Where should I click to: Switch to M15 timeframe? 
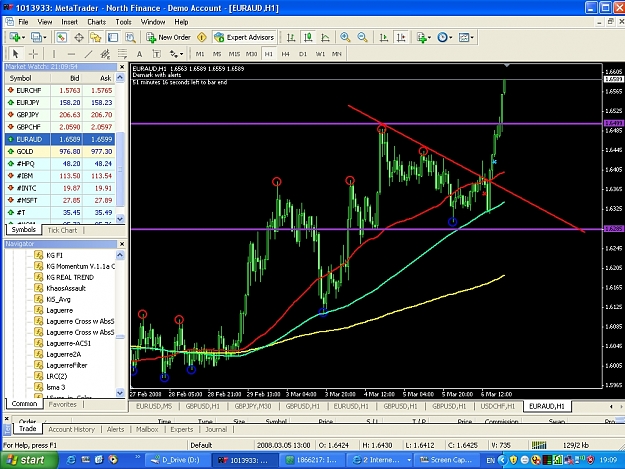(x=234, y=54)
